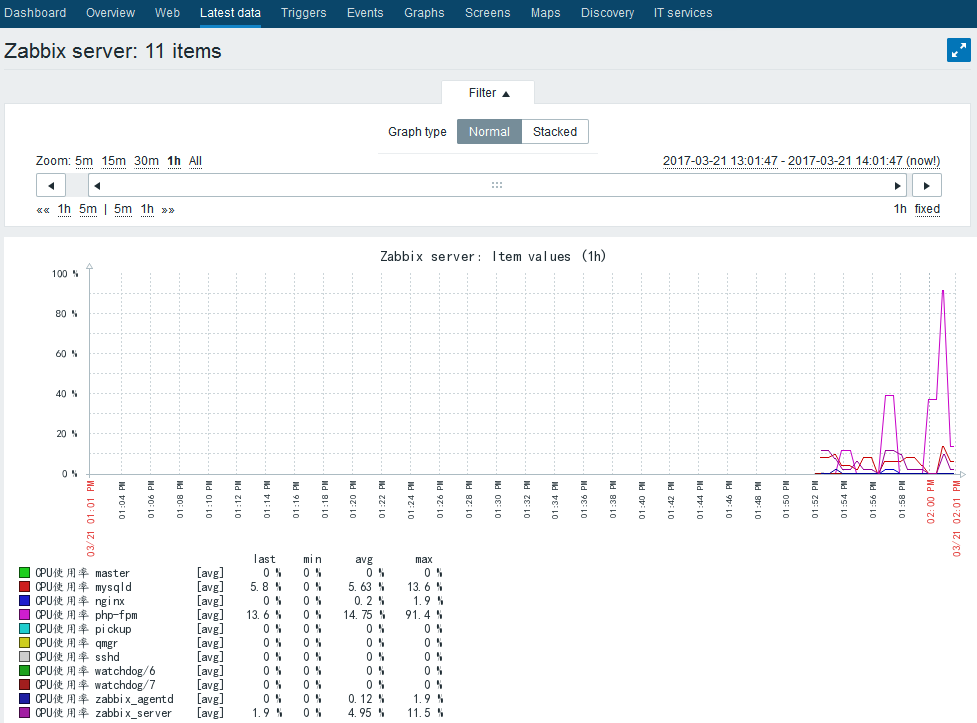
Task: Toggle fullscreen mode icon at top right
Action: 958,50
